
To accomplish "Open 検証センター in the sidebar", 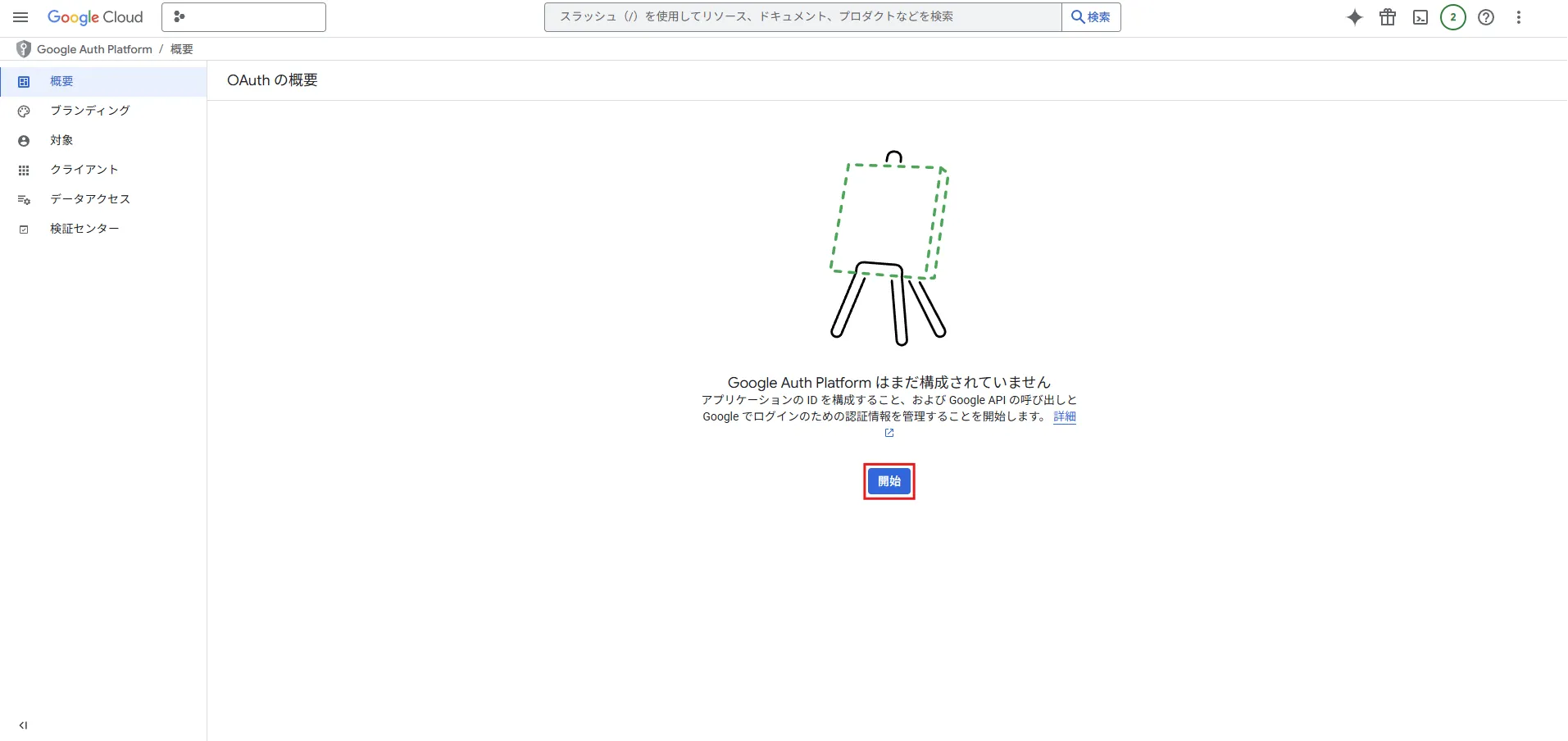I will point(103,229).
